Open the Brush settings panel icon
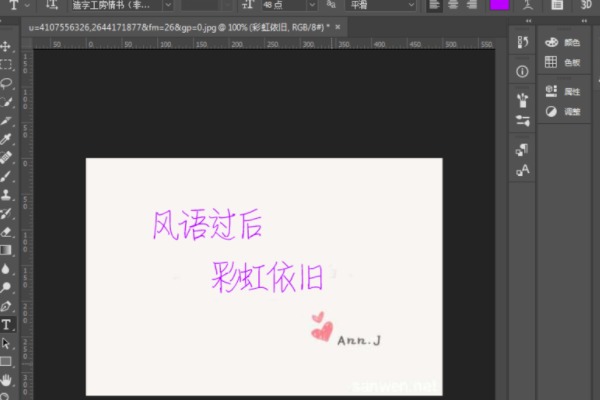The image size is (600, 400). [x=522, y=121]
